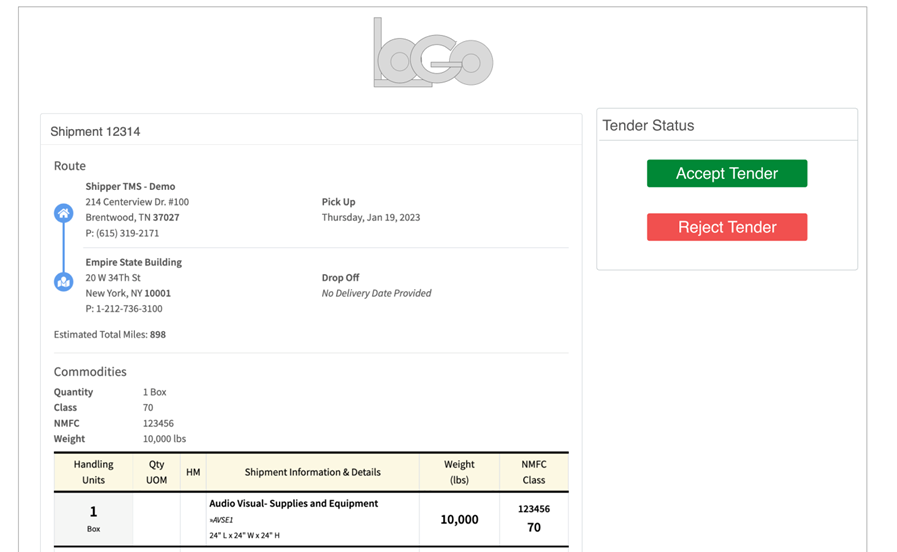The height and width of the screenshot is (552, 897).
Task: Click the shipper phone number (615) 319-2171
Action: click(x=122, y=233)
